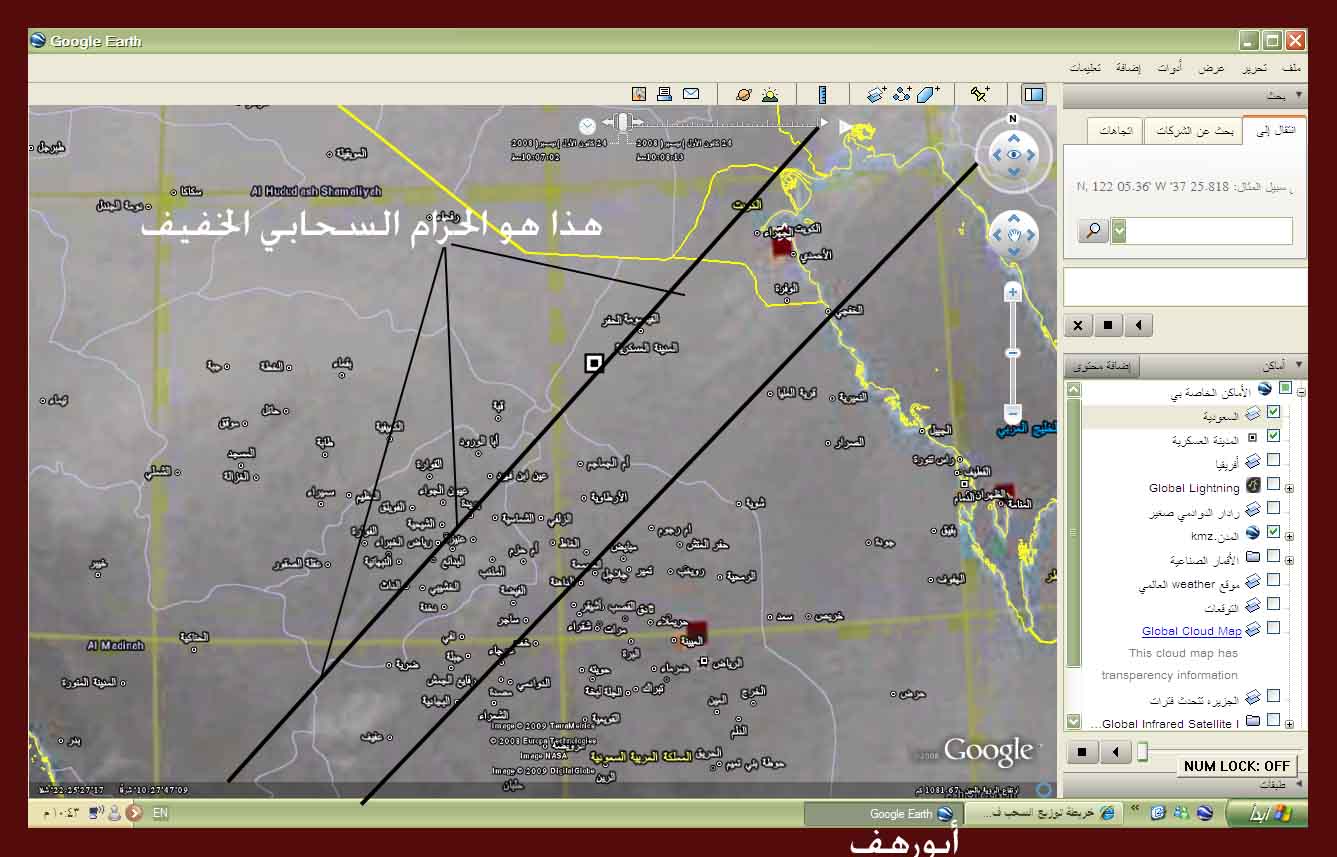Screen dimensions: 1337x857
Task: Click the Add Polygon toolbar icon
Action: [929, 94]
